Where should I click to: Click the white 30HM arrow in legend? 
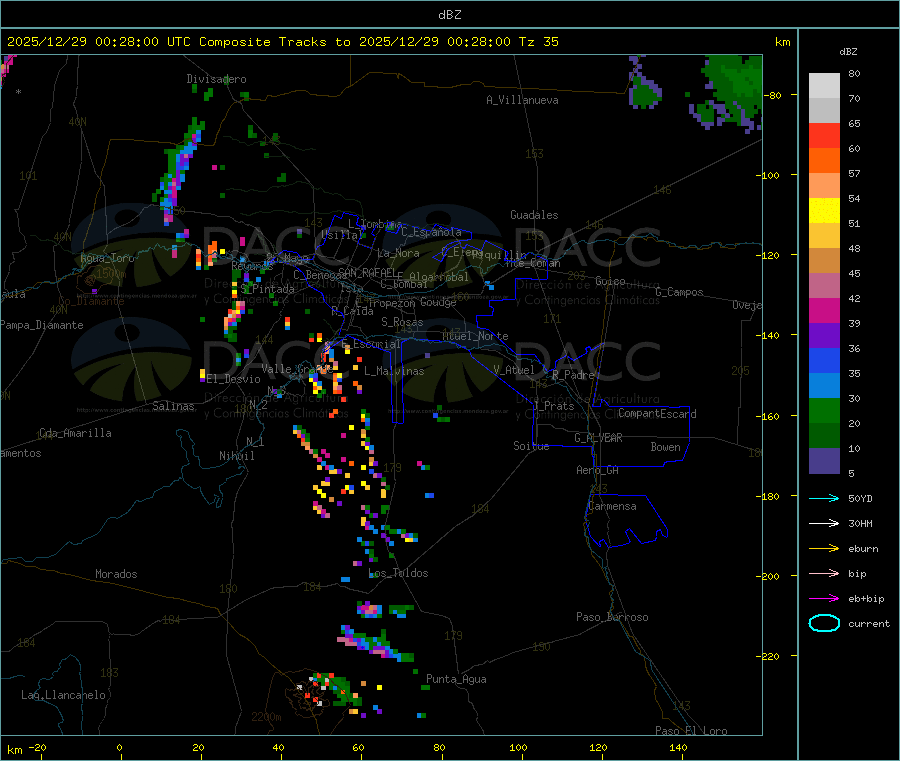pyautogui.click(x=824, y=523)
